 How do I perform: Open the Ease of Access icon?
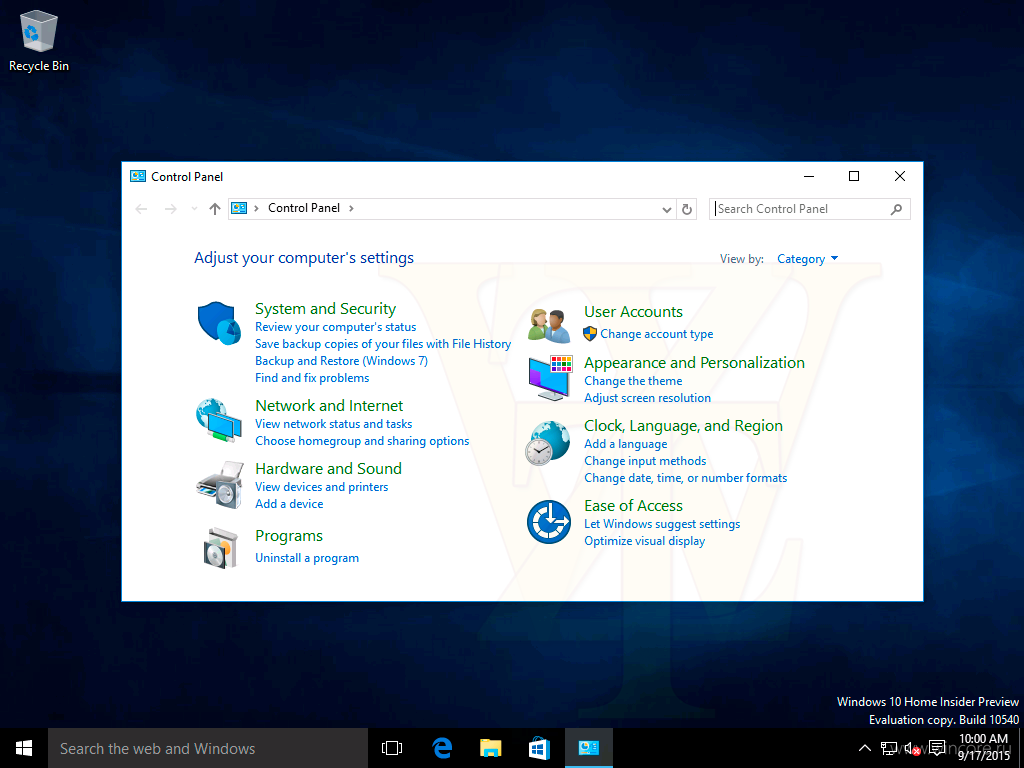(x=549, y=521)
